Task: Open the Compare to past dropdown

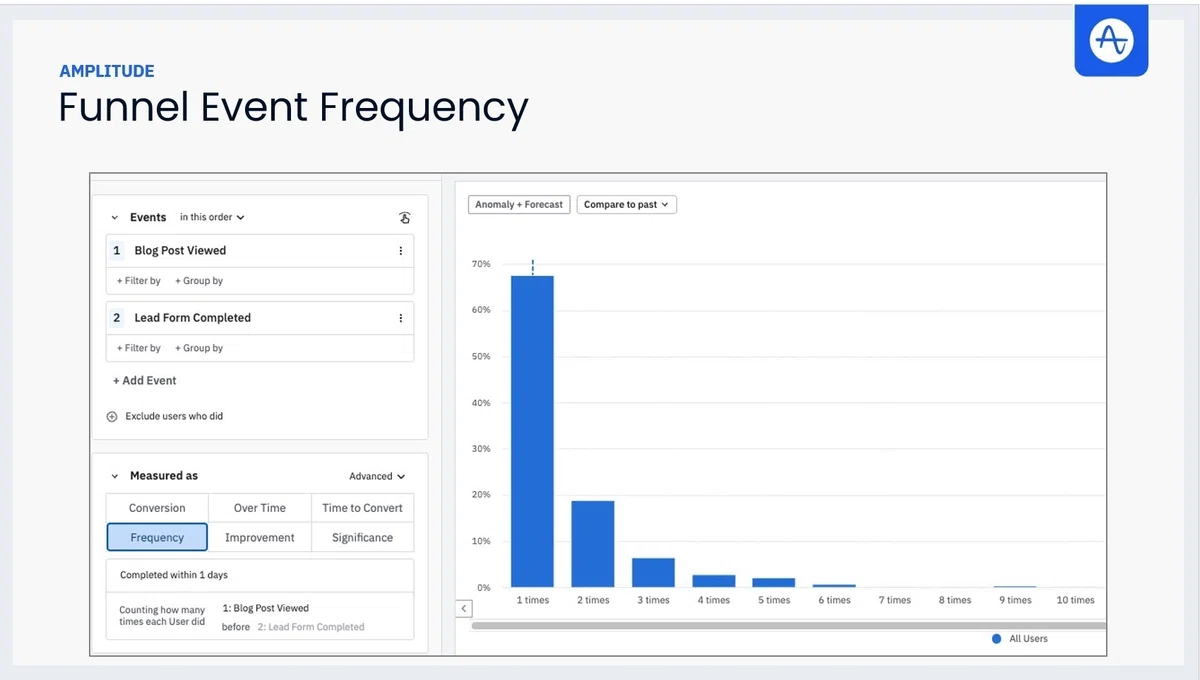Action: pyautogui.click(x=627, y=204)
